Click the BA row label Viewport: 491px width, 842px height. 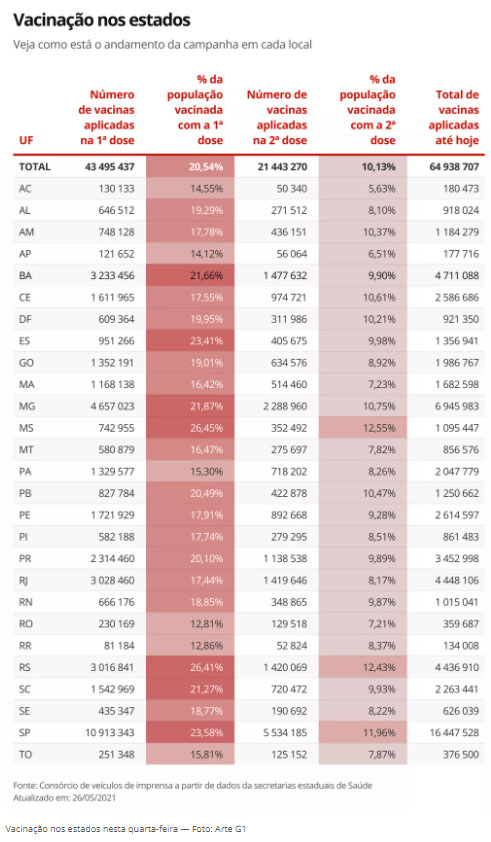(x=25, y=275)
